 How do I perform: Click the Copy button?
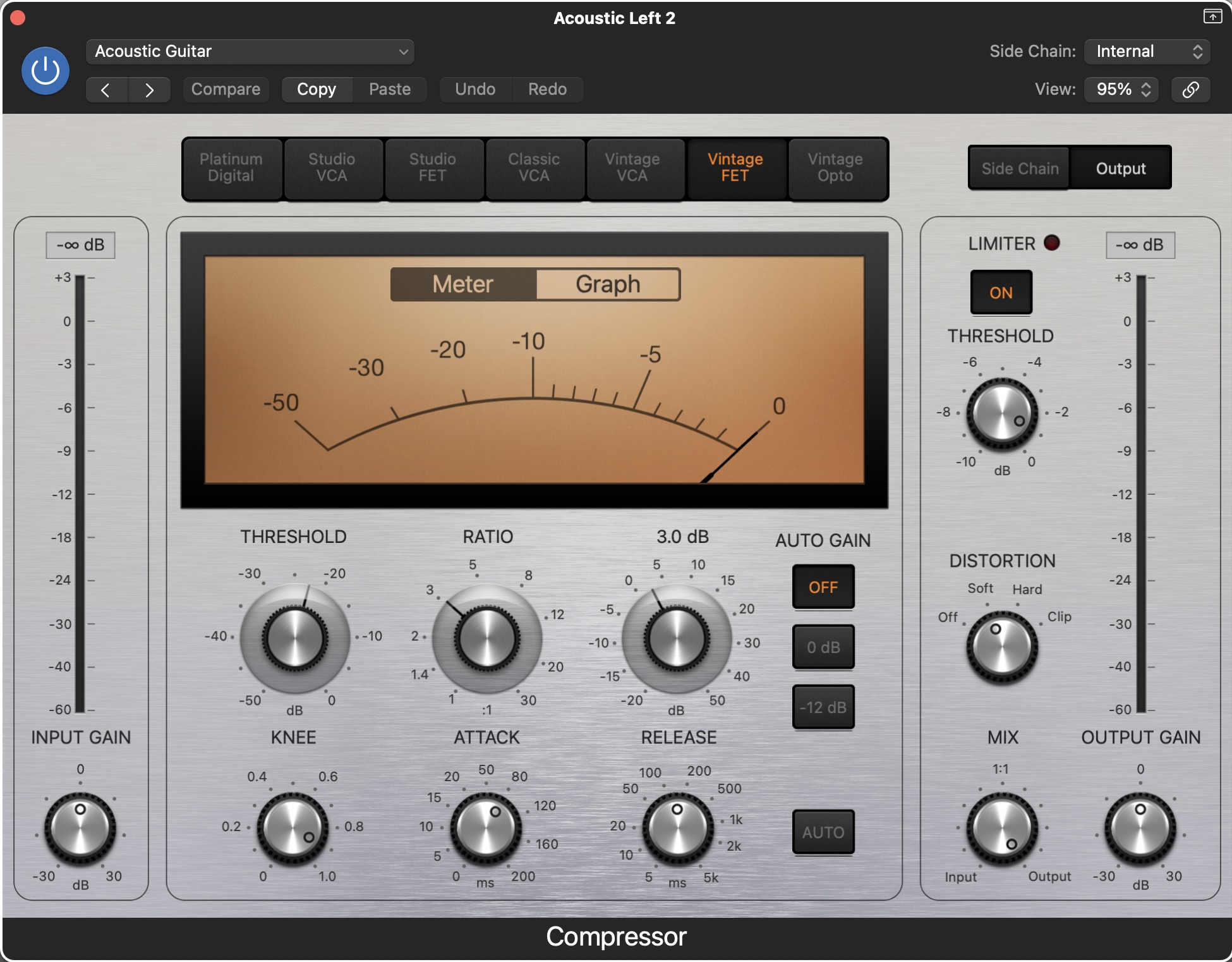click(317, 89)
